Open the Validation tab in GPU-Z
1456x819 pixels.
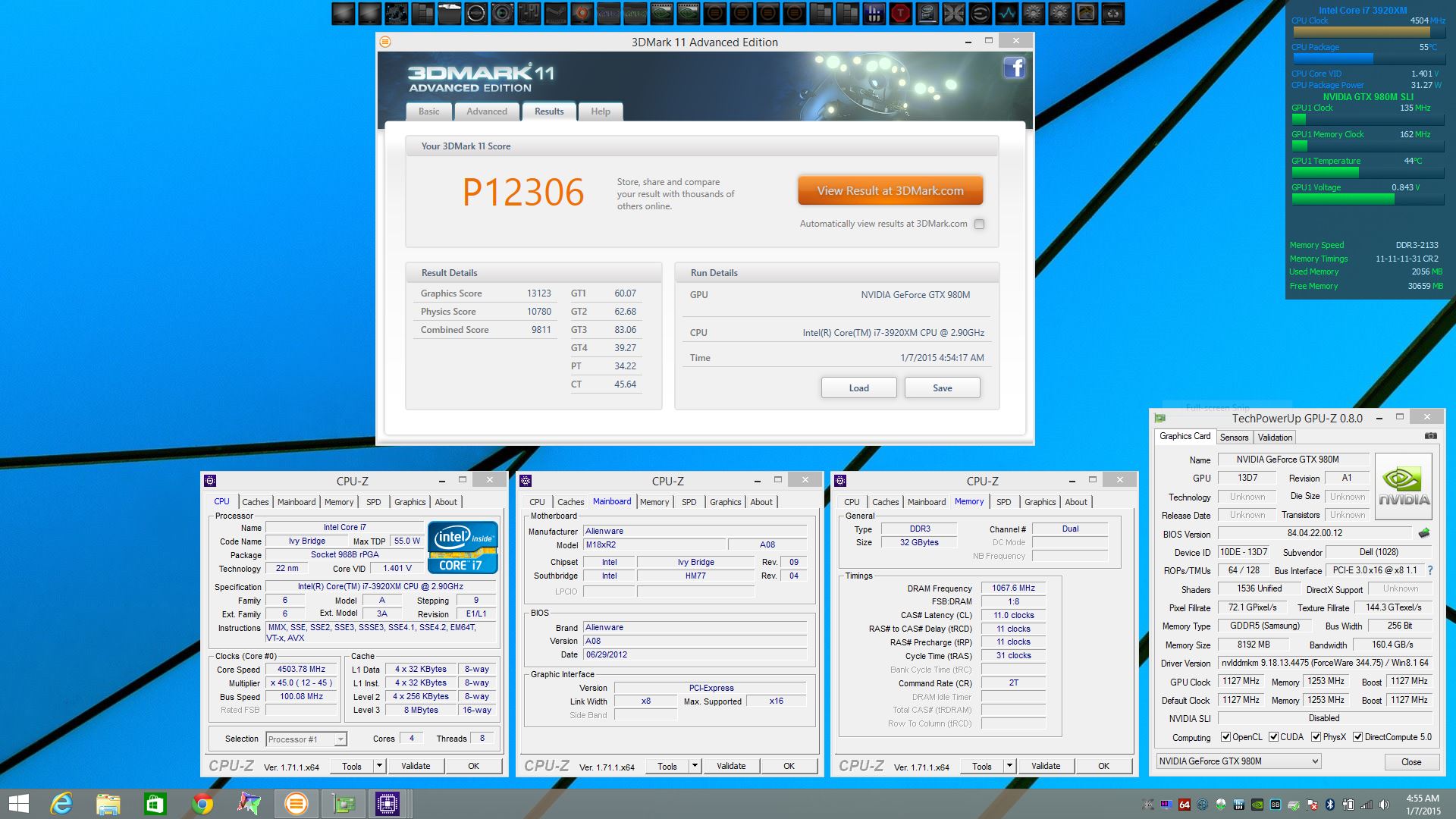[x=1275, y=438]
